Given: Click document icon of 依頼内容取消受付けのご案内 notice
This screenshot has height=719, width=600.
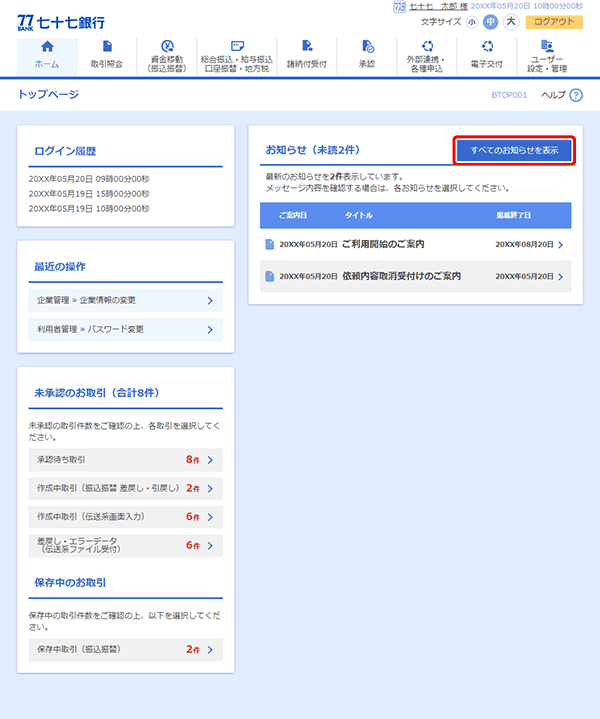Looking at the screenshot, I should click(x=270, y=276).
